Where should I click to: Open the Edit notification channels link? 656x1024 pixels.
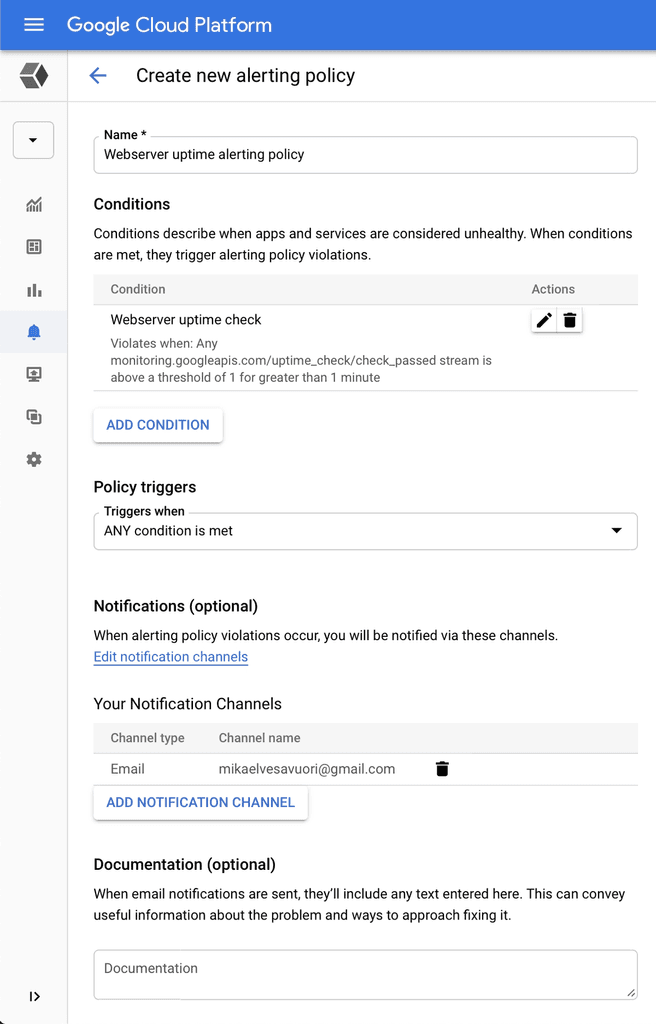point(170,657)
